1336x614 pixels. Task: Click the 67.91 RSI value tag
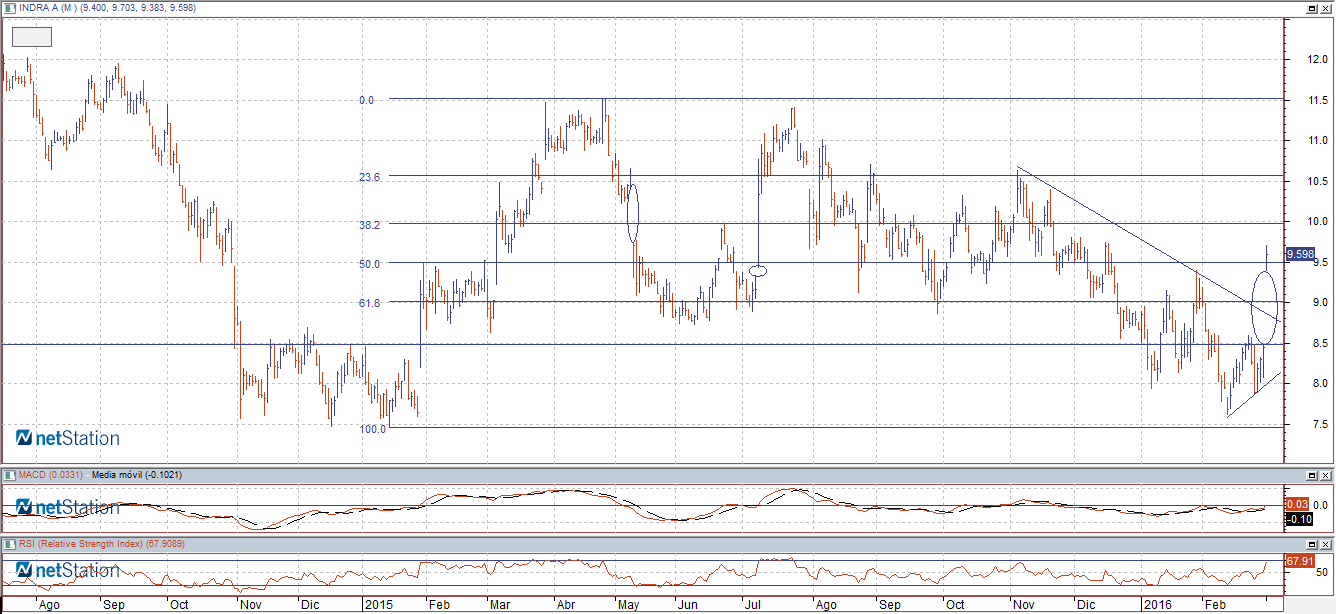[1299, 562]
